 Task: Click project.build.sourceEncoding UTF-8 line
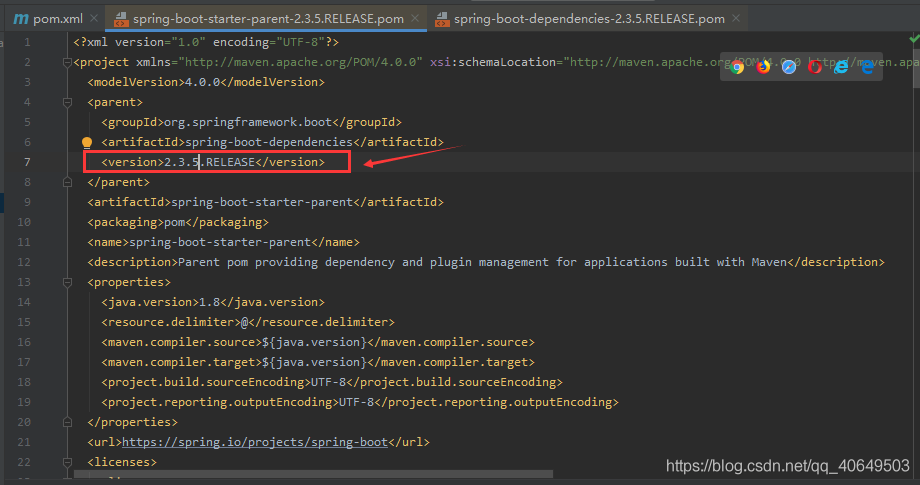click(x=332, y=382)
